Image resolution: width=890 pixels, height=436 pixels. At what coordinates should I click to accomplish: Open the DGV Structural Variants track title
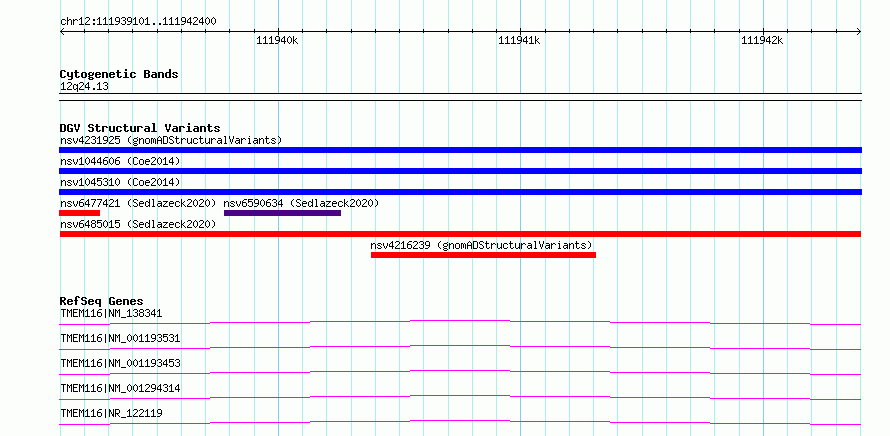(140, 128)
